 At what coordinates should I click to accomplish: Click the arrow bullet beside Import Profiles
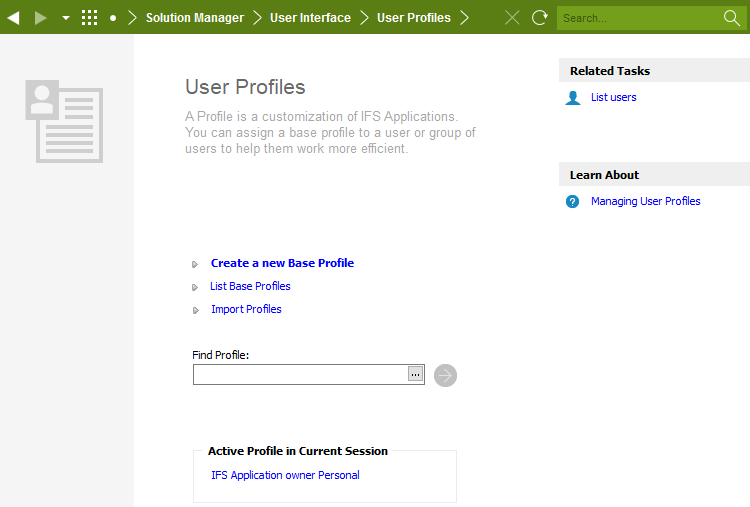click(x=195, y=310)
